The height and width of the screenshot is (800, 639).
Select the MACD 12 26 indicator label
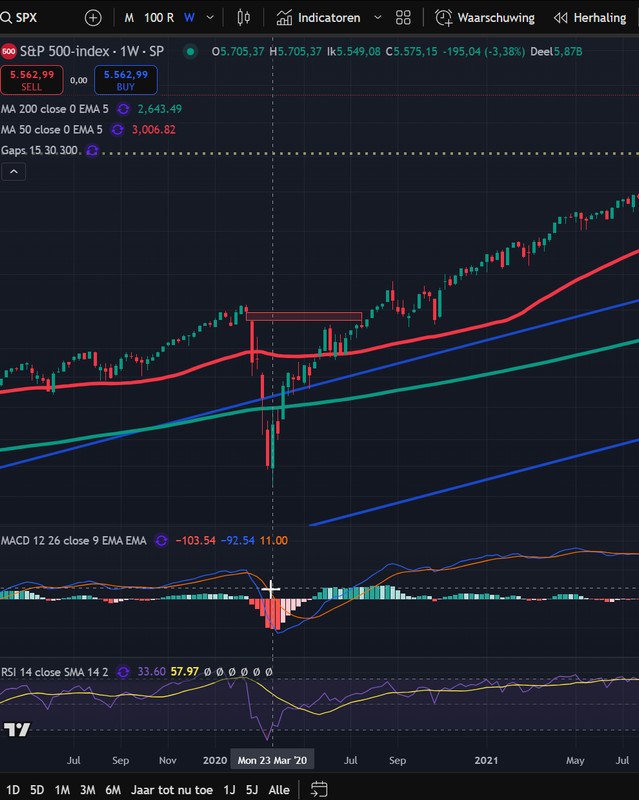click(74, 540)
